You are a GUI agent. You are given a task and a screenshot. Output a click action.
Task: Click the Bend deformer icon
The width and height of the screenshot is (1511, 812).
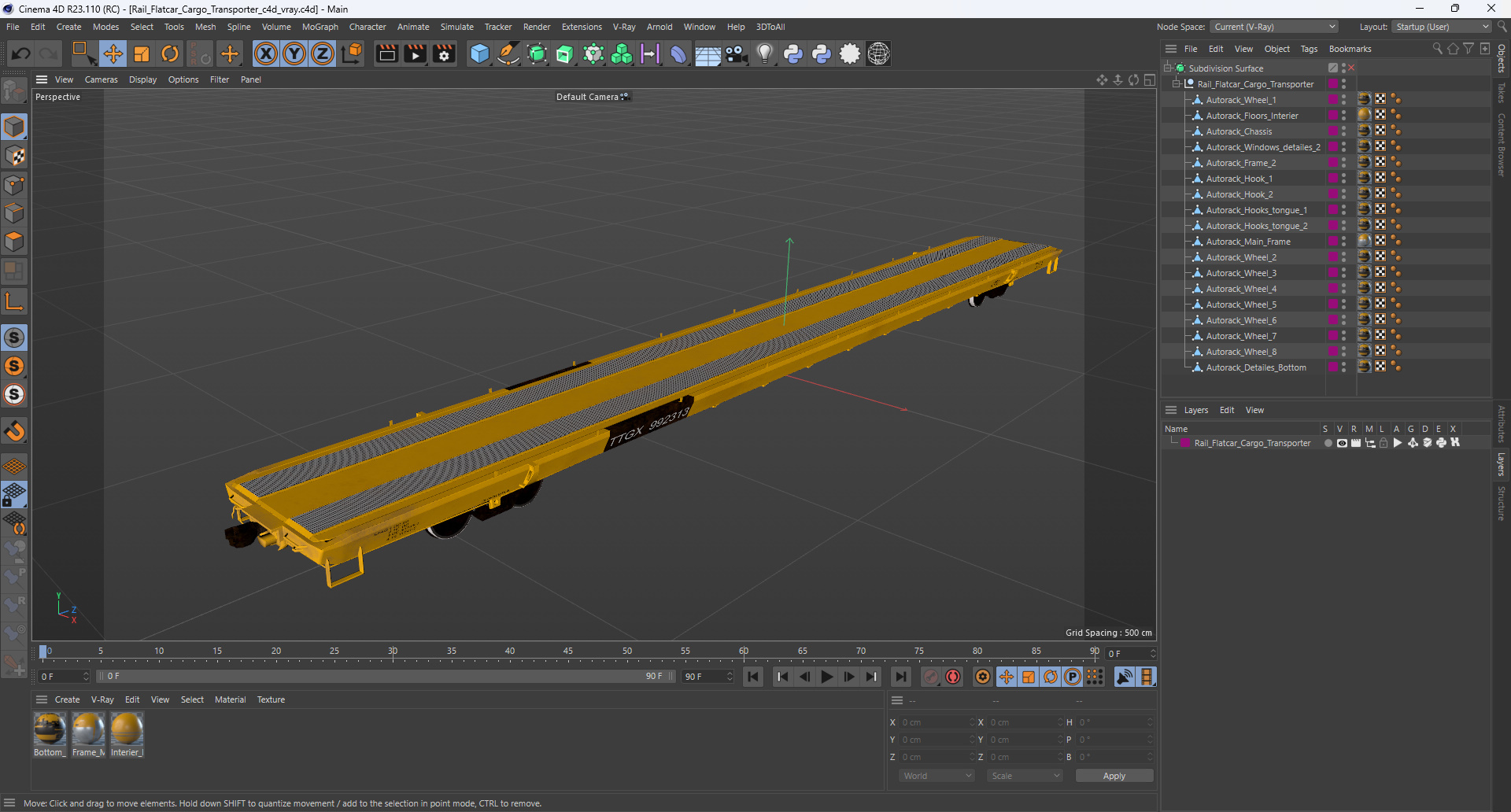[678, 54]
